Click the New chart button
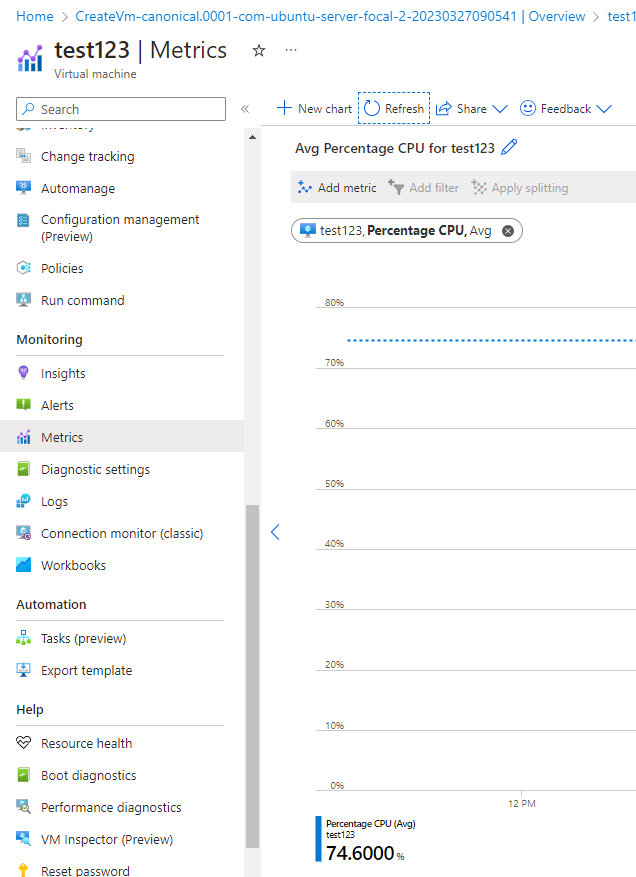Image resolution: width=636 pixels, height=877 pixels. (x=314, y=109)
